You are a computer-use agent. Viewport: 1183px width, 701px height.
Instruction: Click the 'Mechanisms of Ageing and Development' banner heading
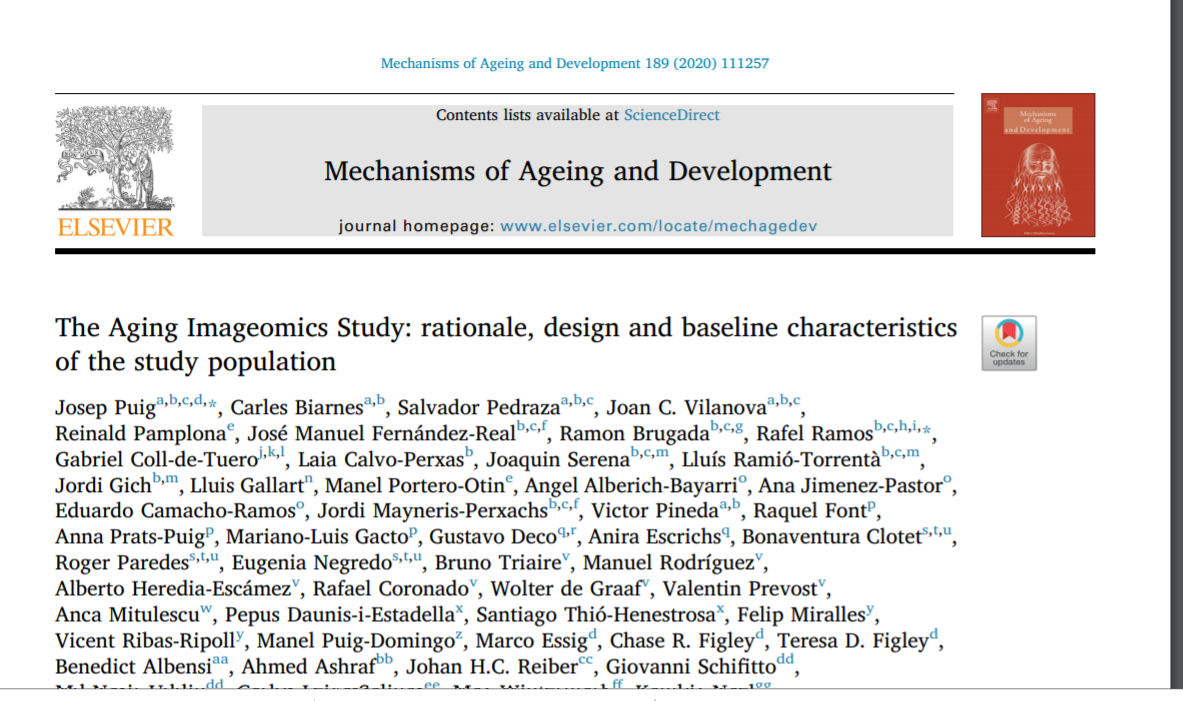tap(577, 171)
